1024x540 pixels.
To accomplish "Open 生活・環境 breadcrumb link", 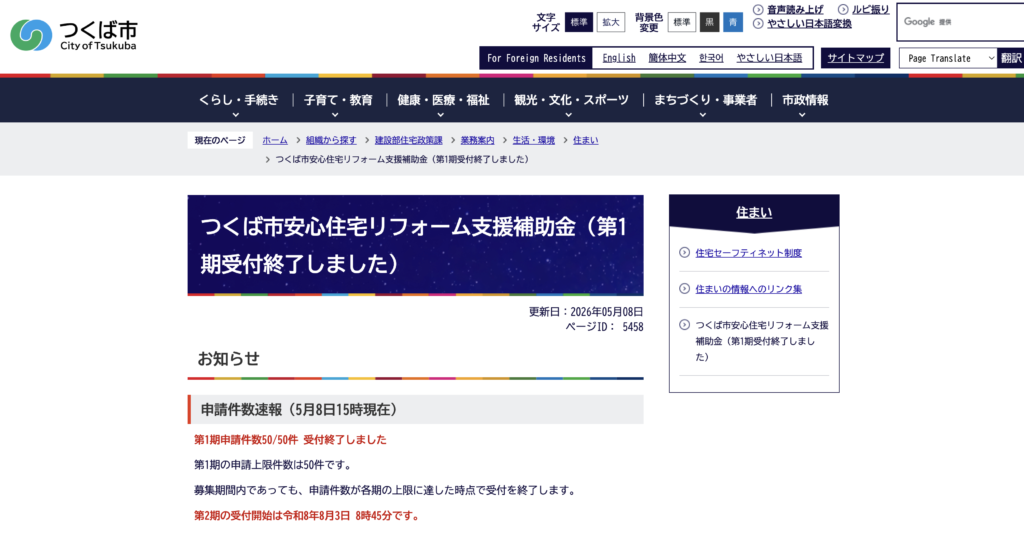I will pos(534,140).
